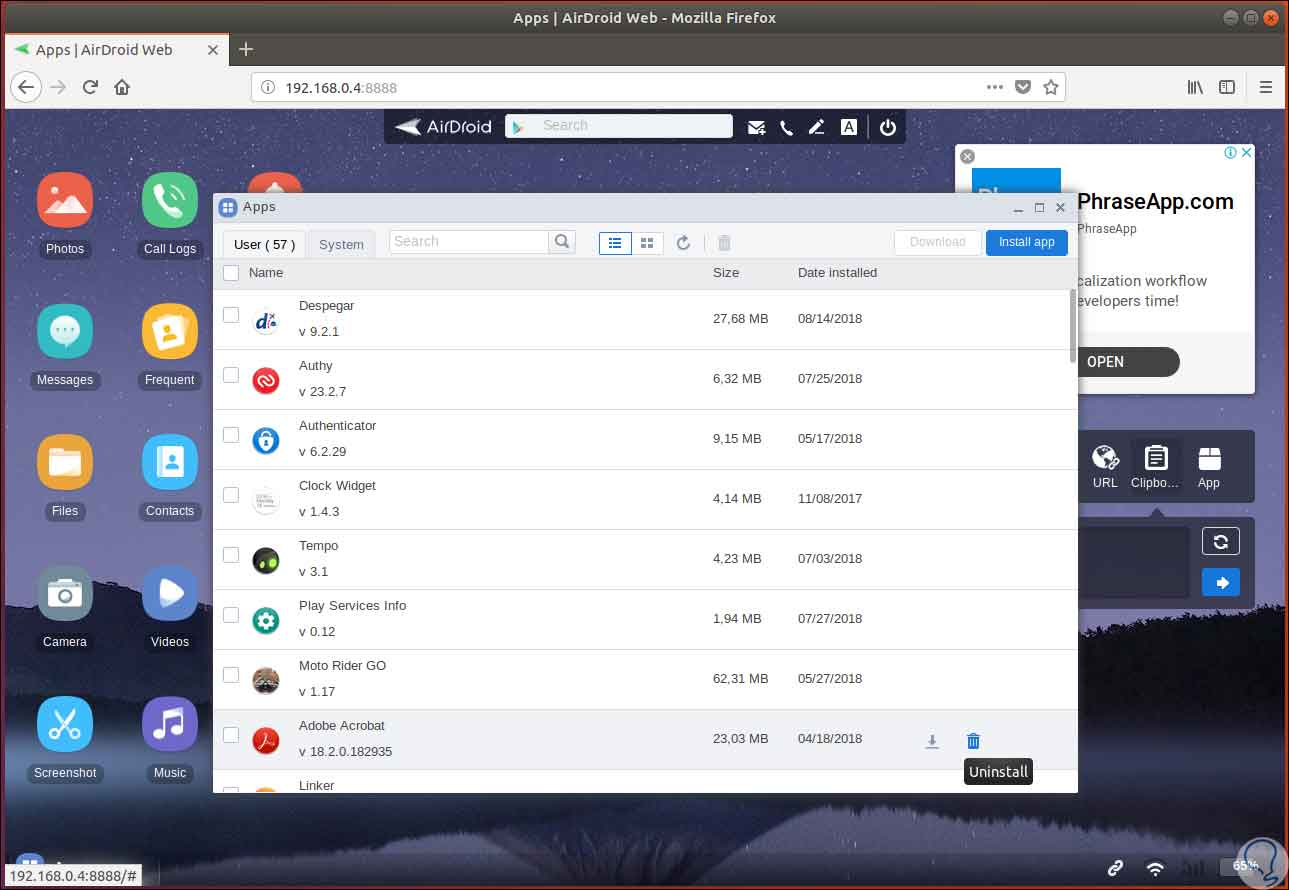Click the new message icon in AirDroid toolbar
This screenshot has width=1289, height=890.
pos(756,127)
